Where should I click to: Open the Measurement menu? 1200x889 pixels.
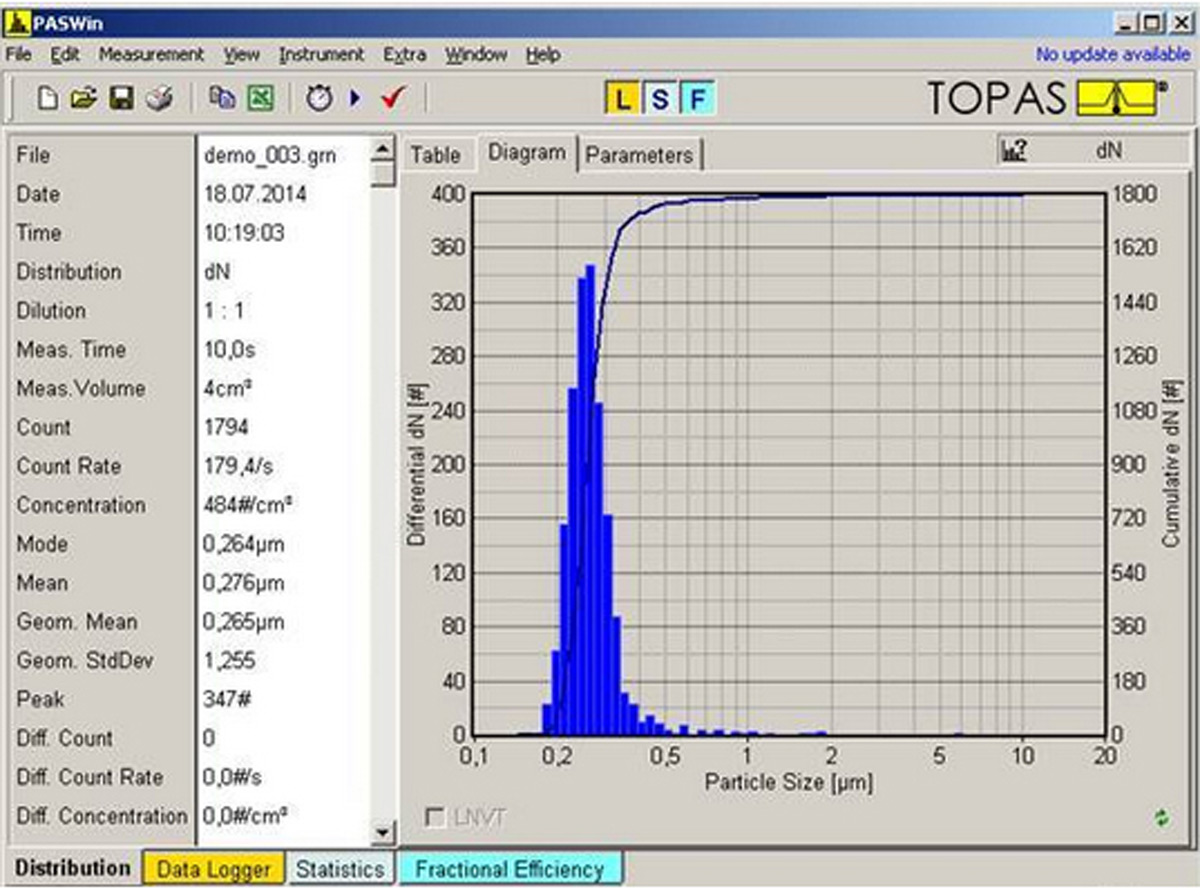tap(152, 55)
